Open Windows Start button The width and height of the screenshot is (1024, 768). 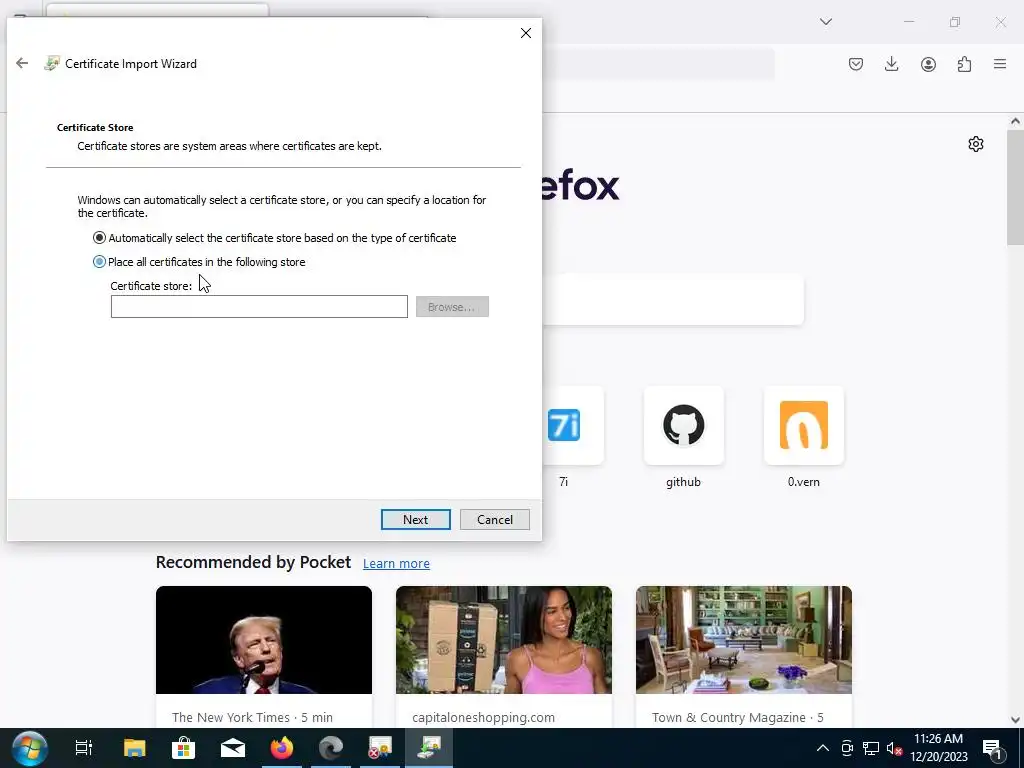(x=29, y=748)
